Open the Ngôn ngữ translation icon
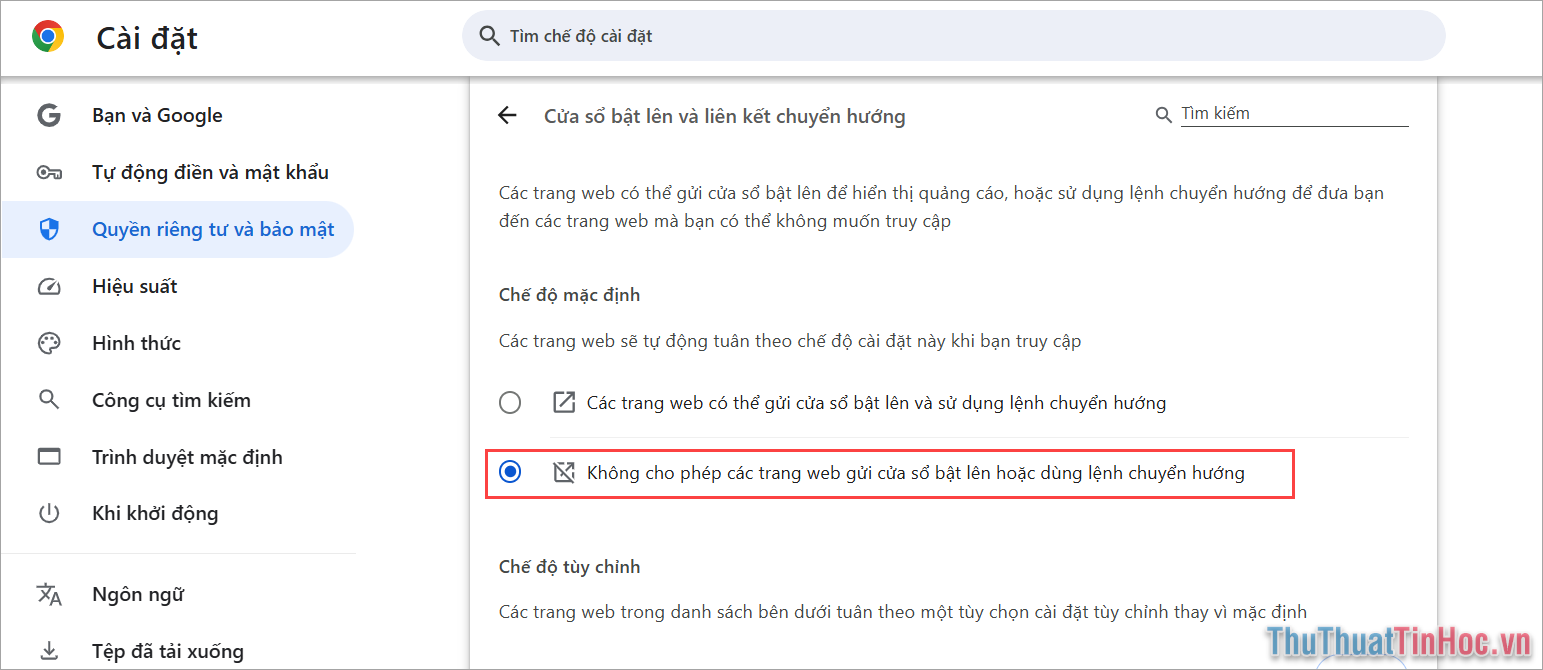The height and width of the screenshot is (670, 1543). click(x=49, y=594)
